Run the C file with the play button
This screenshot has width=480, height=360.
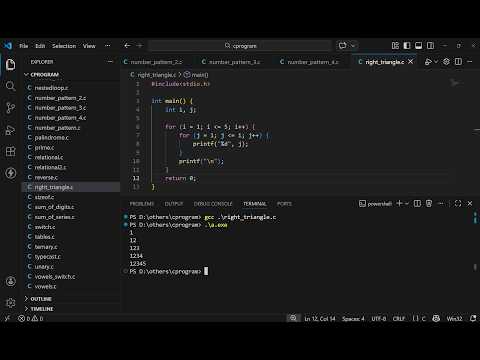pyautogui.click(x=428, y=62)
